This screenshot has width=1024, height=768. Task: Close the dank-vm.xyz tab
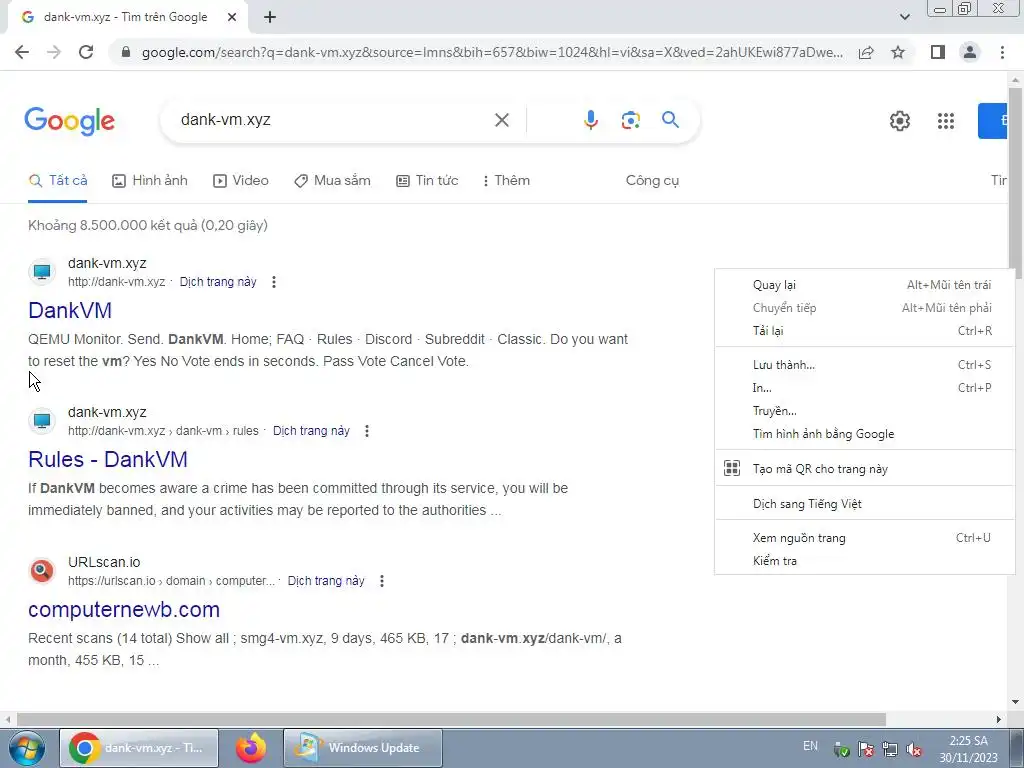click(x=232, y=17)
